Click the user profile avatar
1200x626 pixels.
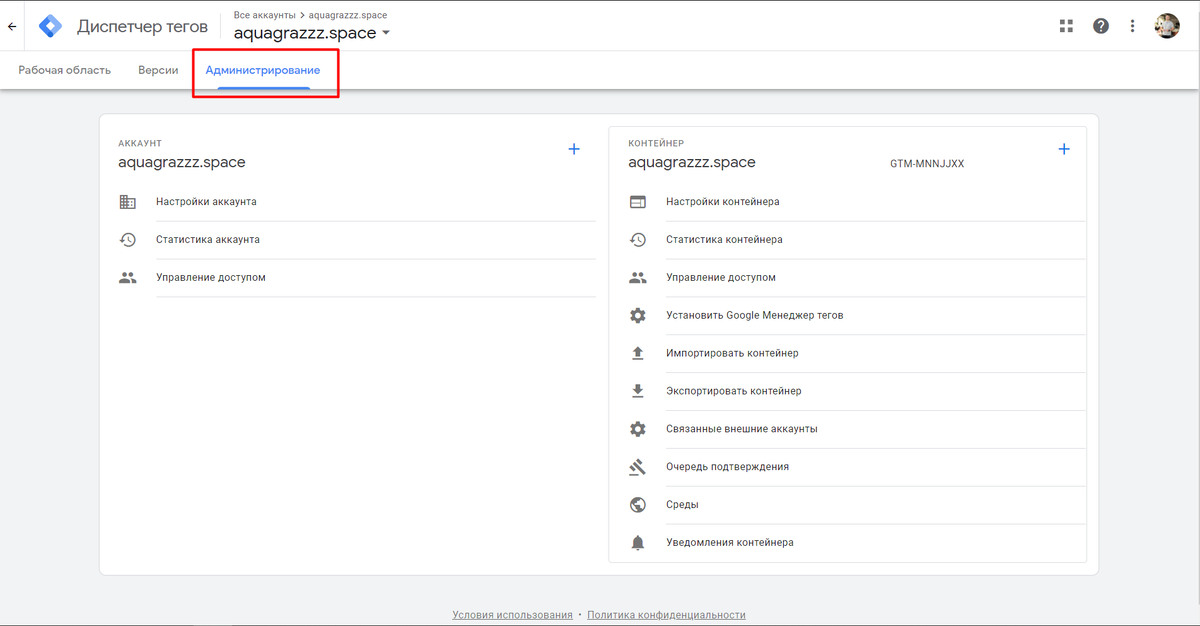click(x=1167, y=26)
